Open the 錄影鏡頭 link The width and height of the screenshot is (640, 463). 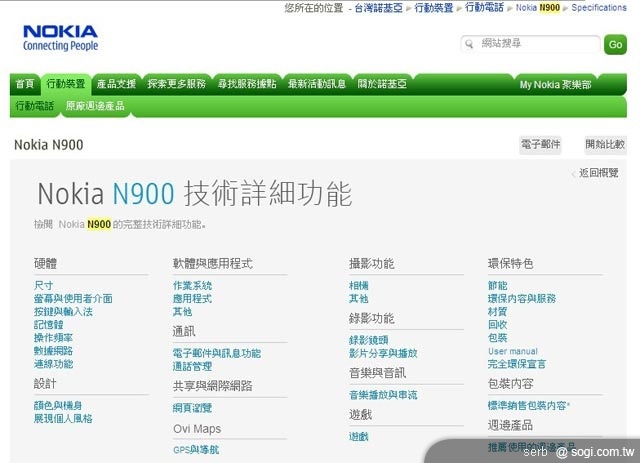369,340
